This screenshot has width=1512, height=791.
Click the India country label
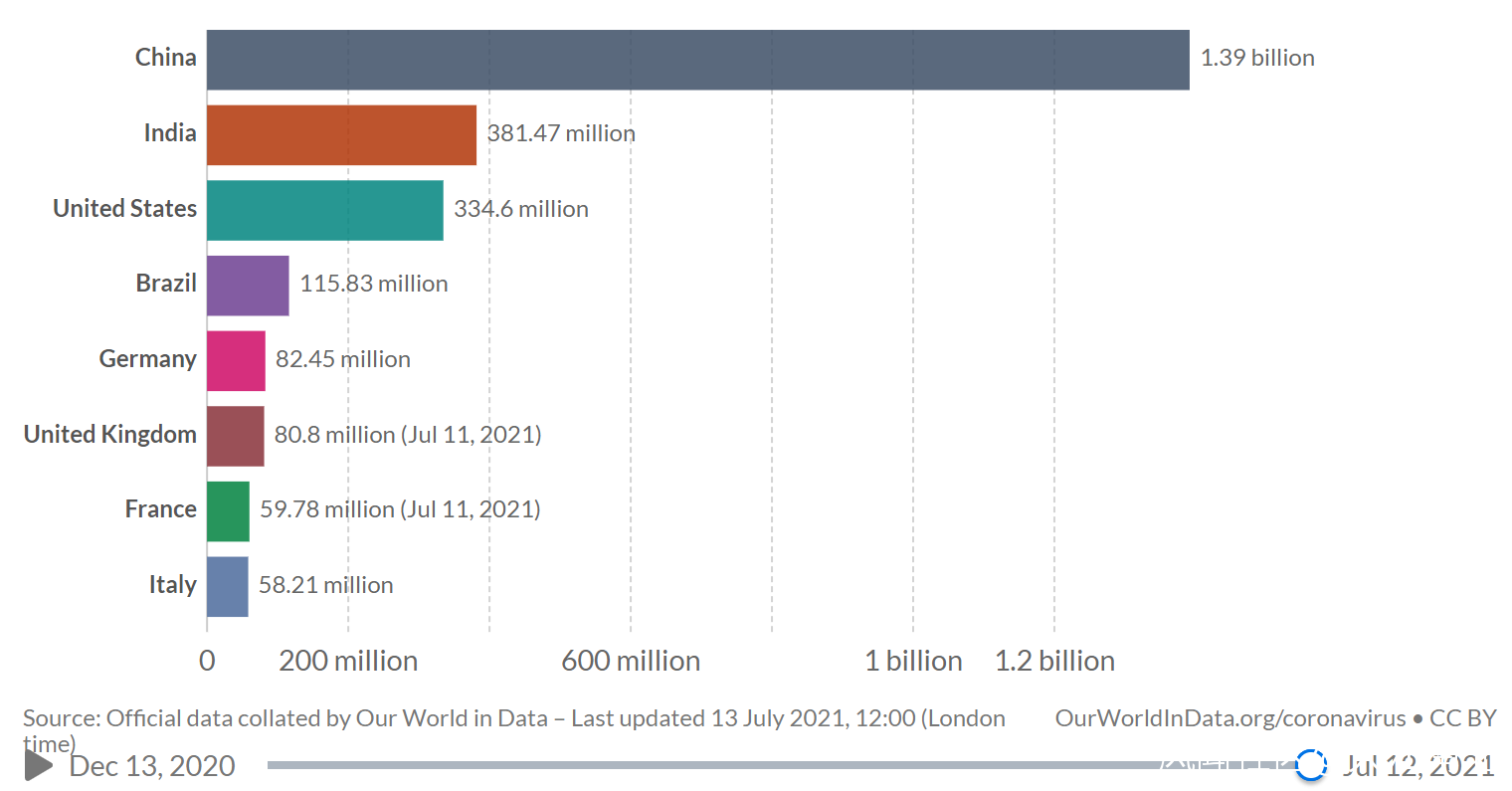point(170,133)
